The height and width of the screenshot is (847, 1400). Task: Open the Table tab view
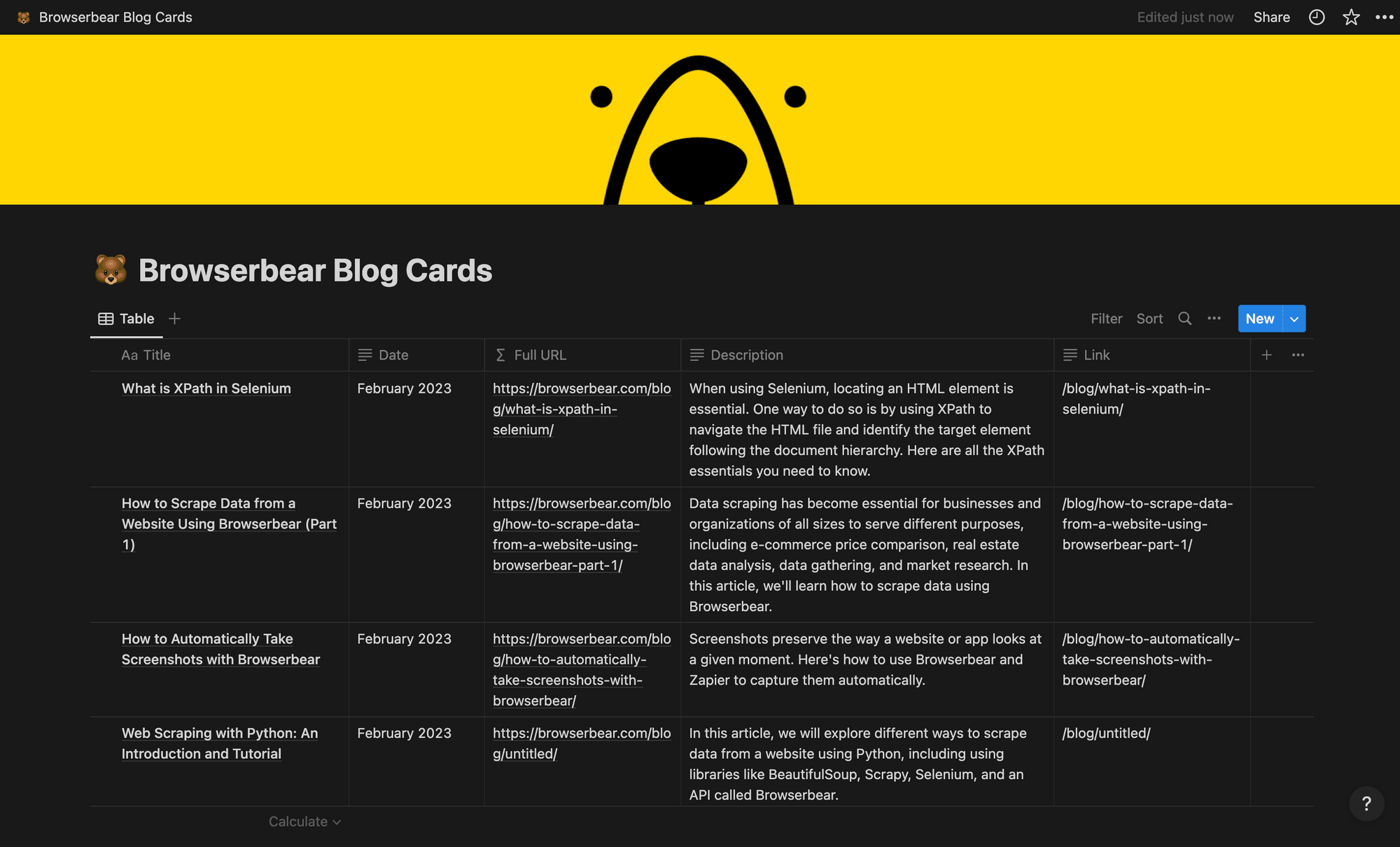click(126, 318)
